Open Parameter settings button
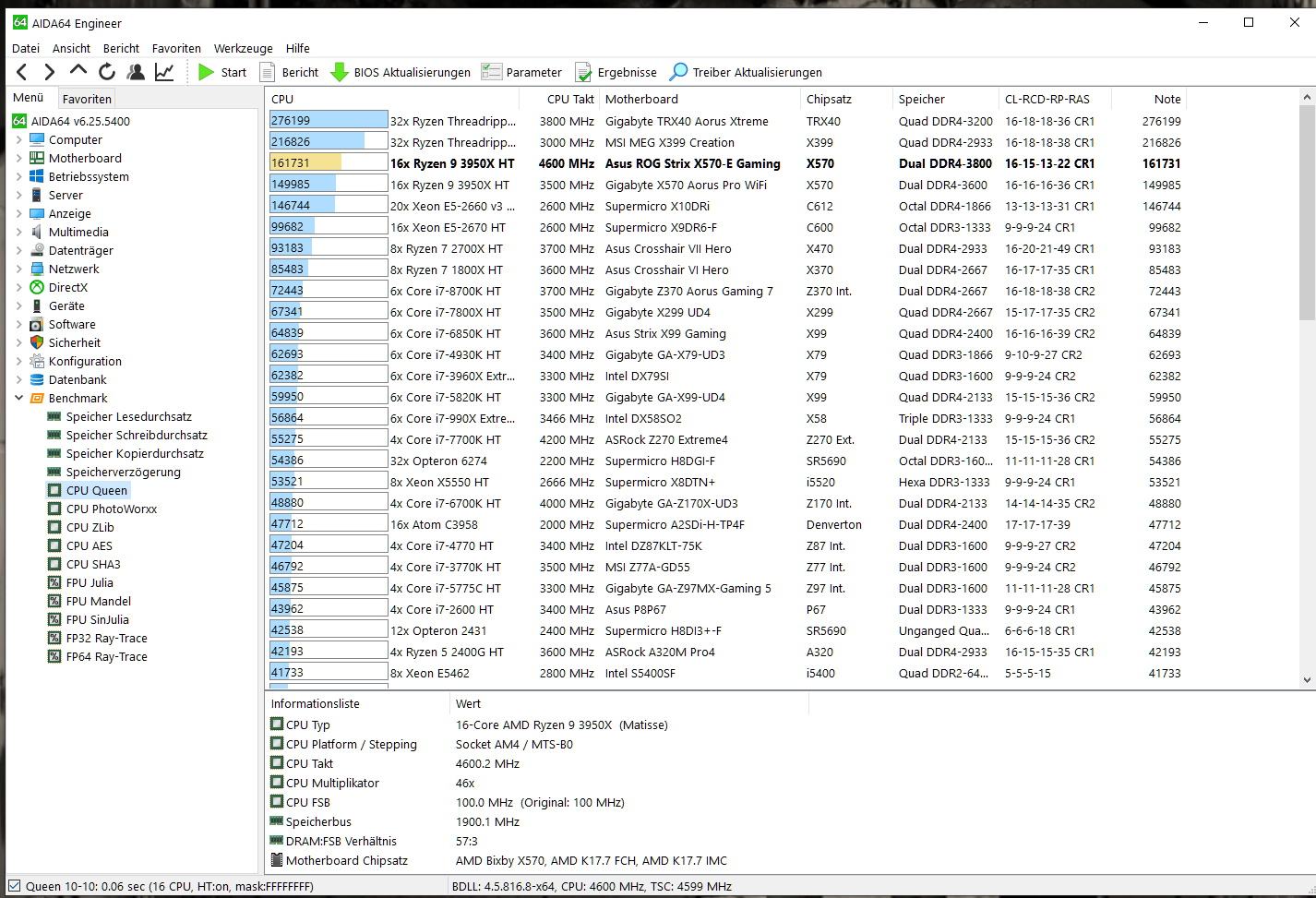1316x898 pixels. coord(521,72)
